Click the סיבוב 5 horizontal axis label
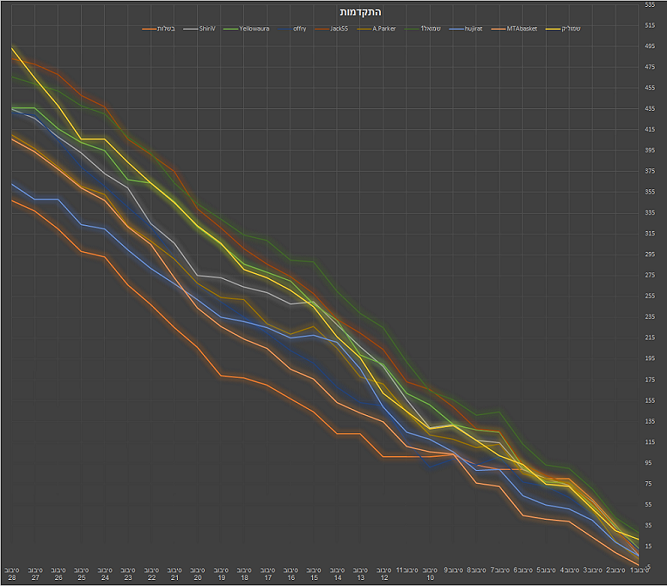667x586 pixels. tap(546, 570)
